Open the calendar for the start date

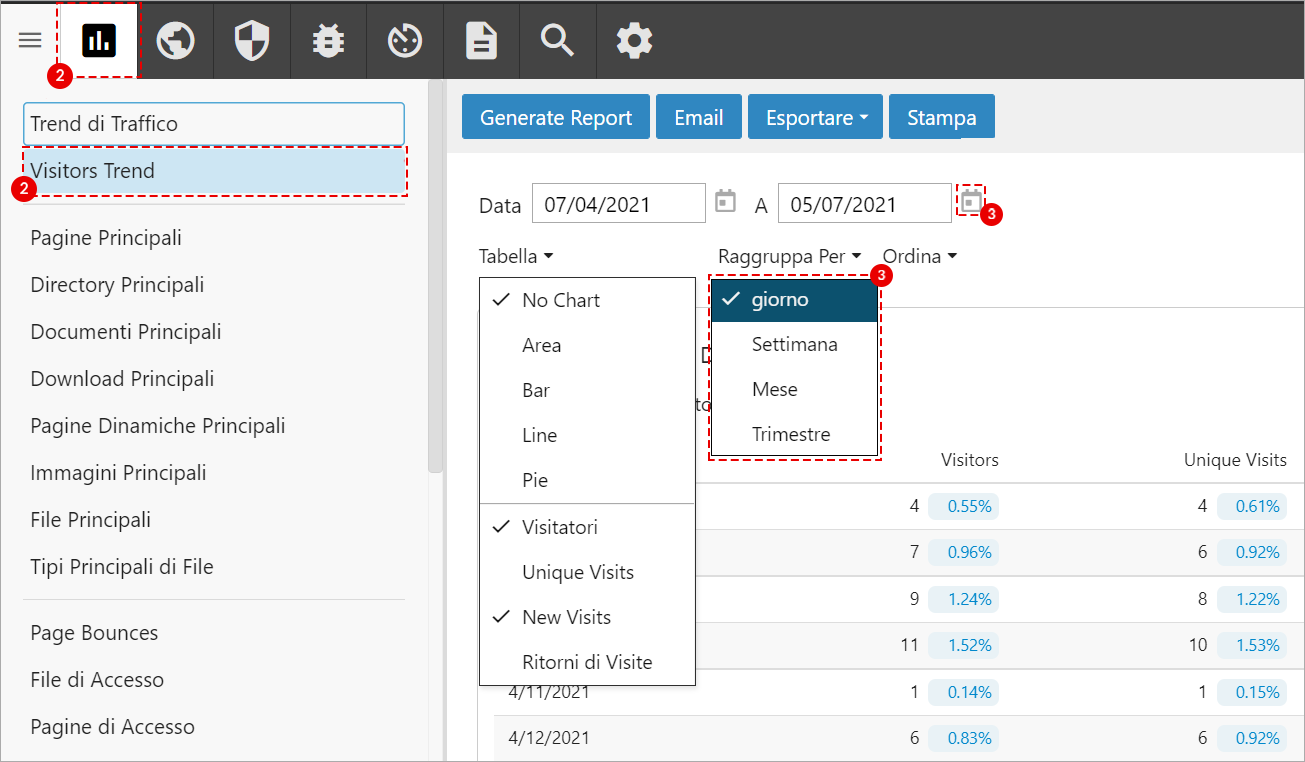click(x=724, y=201)
